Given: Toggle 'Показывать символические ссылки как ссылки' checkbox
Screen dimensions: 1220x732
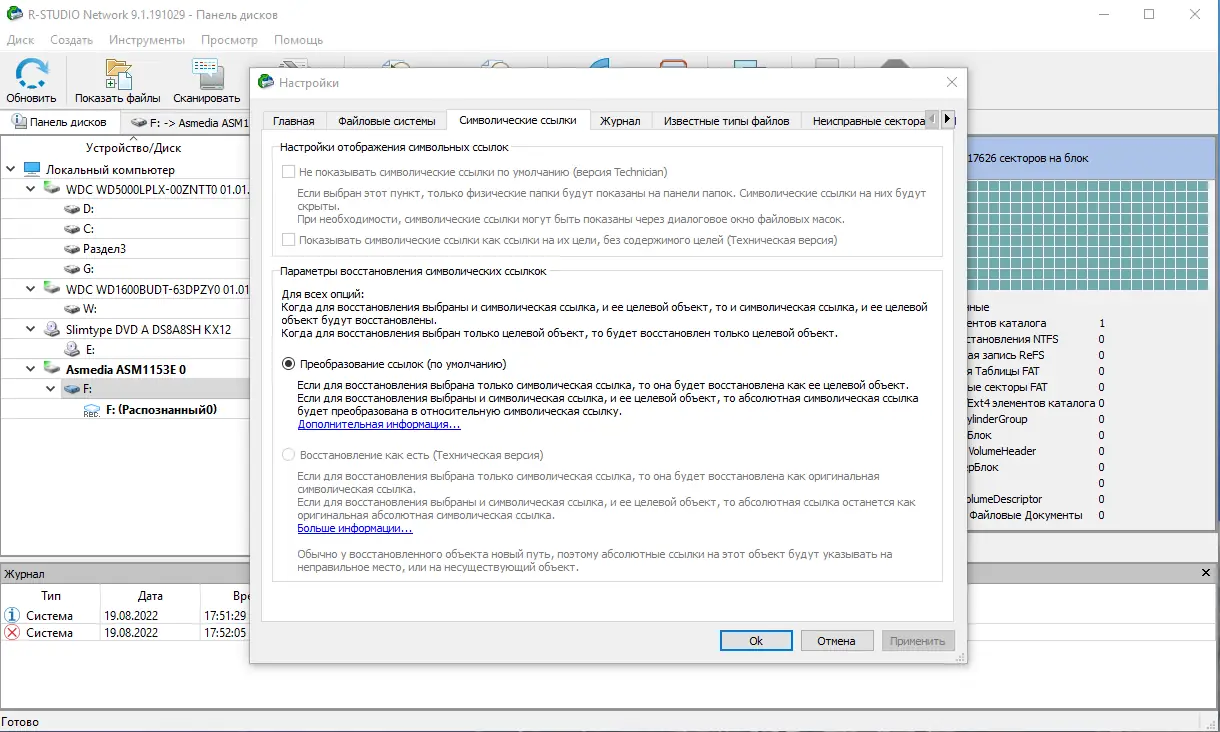Looking at the screenshot, I should (x=289, y=240).
